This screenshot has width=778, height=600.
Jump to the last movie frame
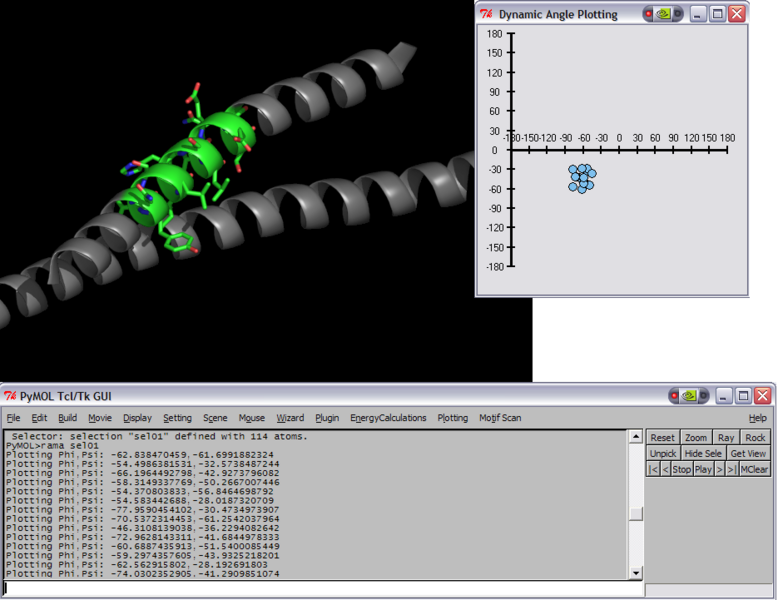point(732,469)
